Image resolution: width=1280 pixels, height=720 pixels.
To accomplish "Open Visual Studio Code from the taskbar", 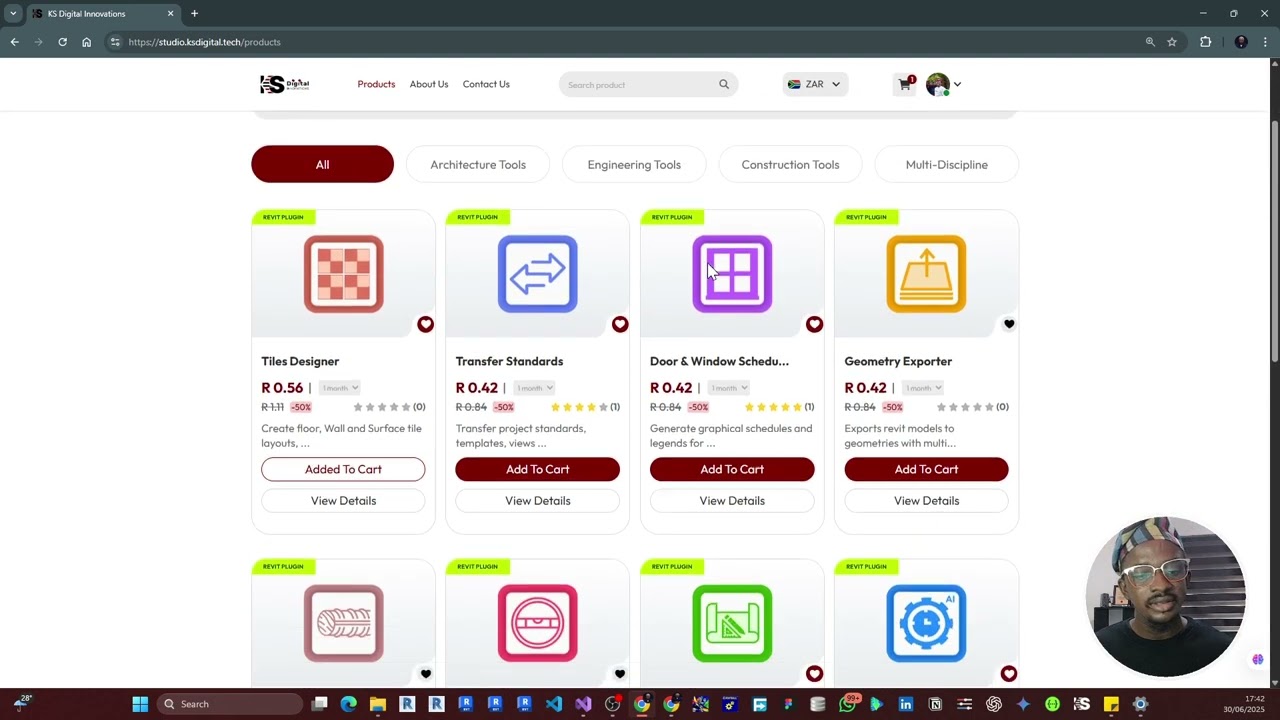I will point(554,704).
